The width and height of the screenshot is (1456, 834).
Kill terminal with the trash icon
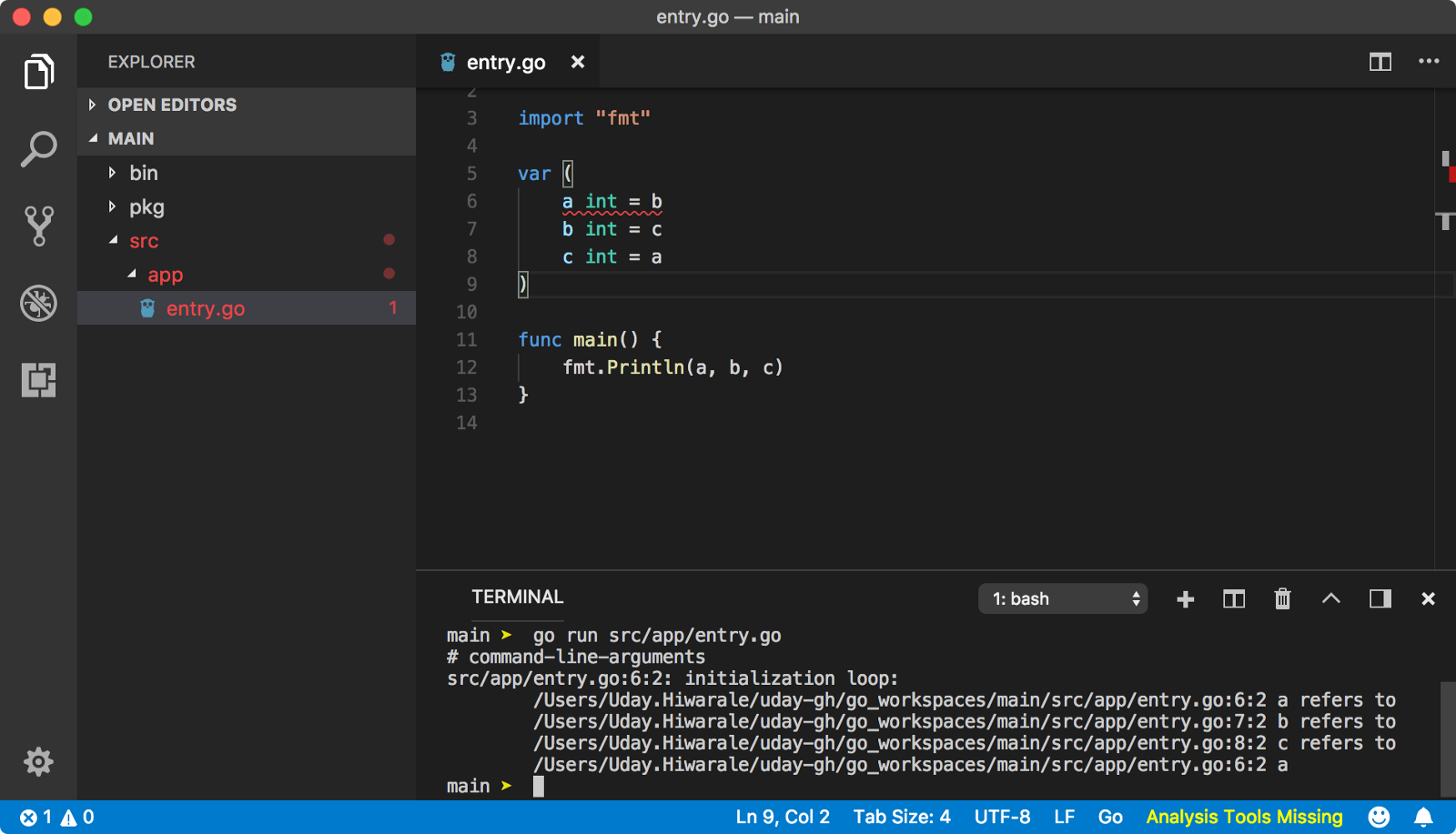(1282, 598)
